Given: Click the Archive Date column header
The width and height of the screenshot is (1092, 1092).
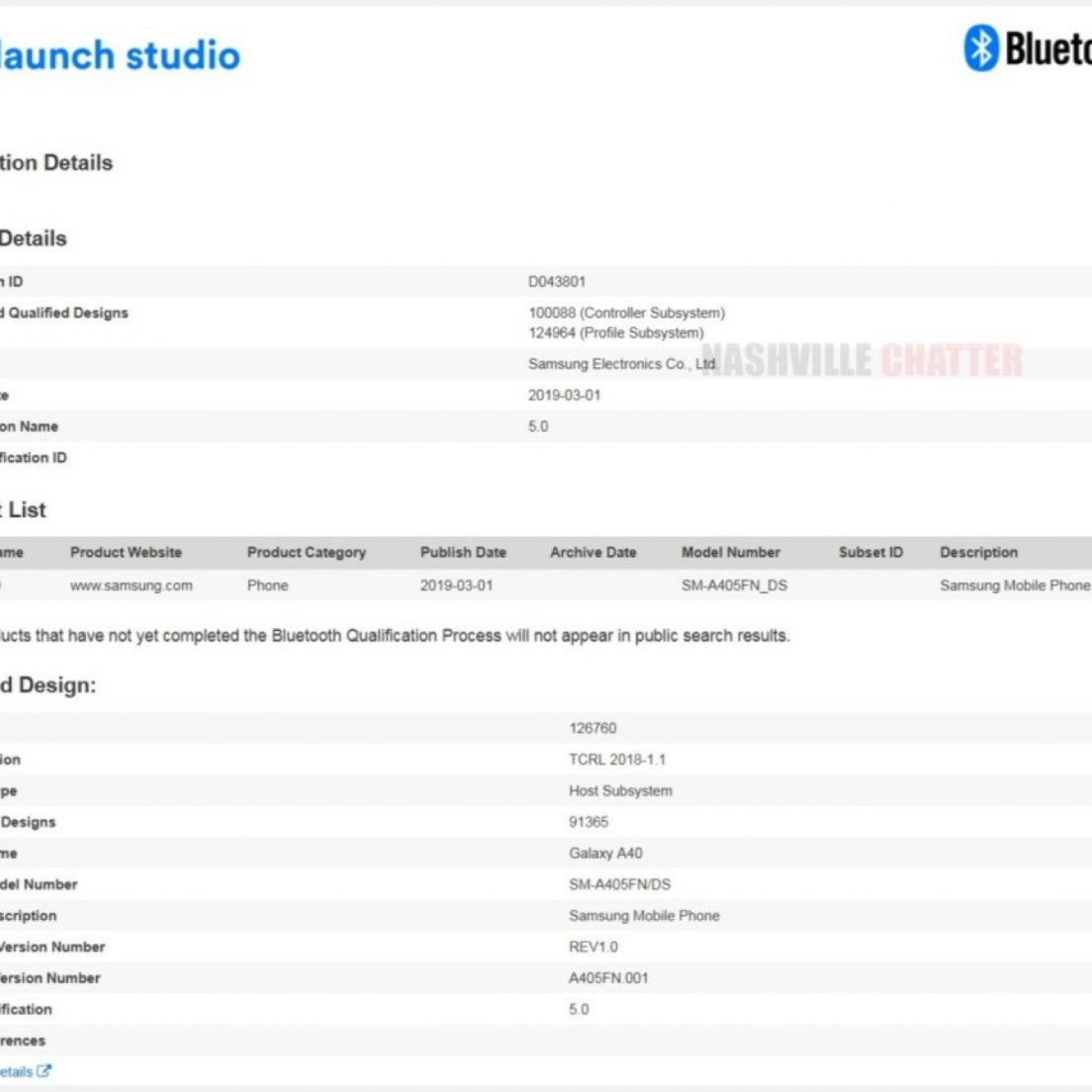Looking at the screenshot, I should 592,552.
